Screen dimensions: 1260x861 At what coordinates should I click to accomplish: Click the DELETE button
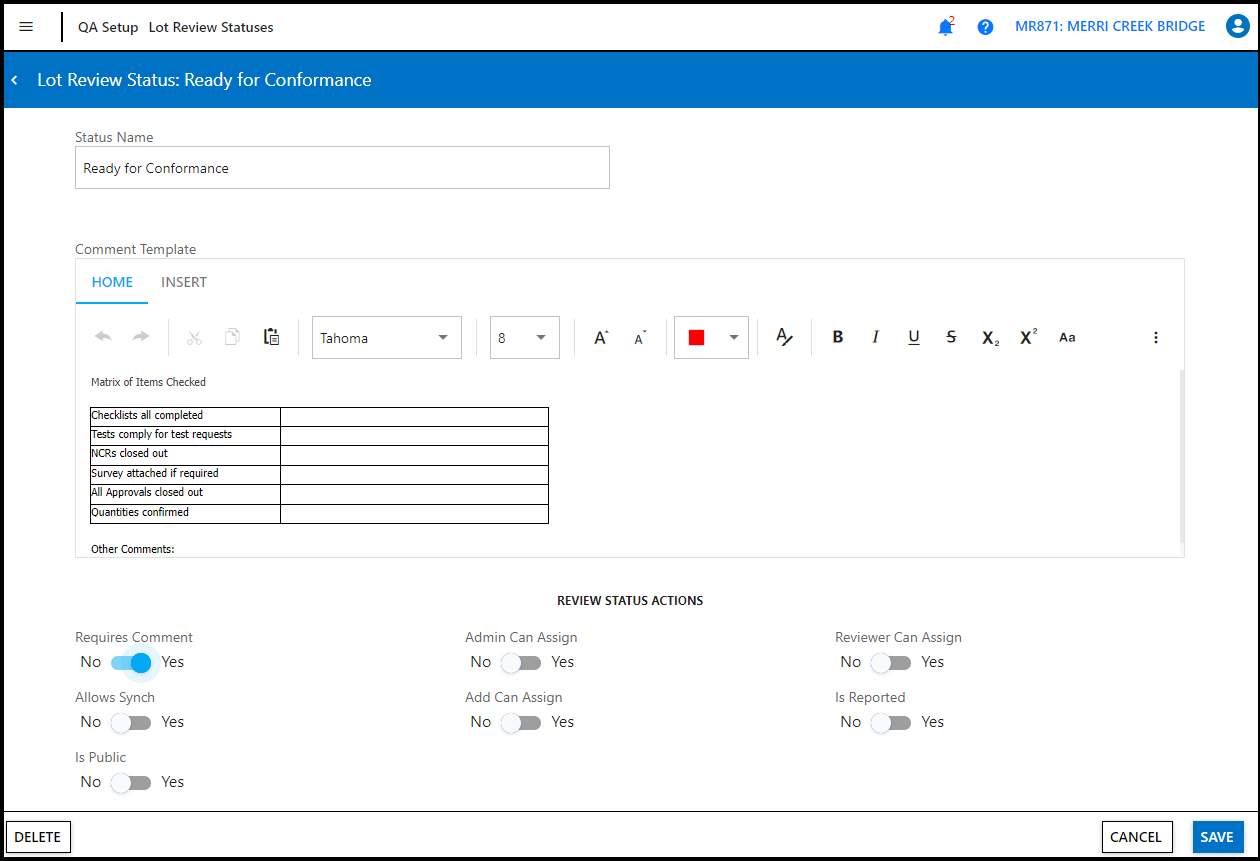pos(38,837)
